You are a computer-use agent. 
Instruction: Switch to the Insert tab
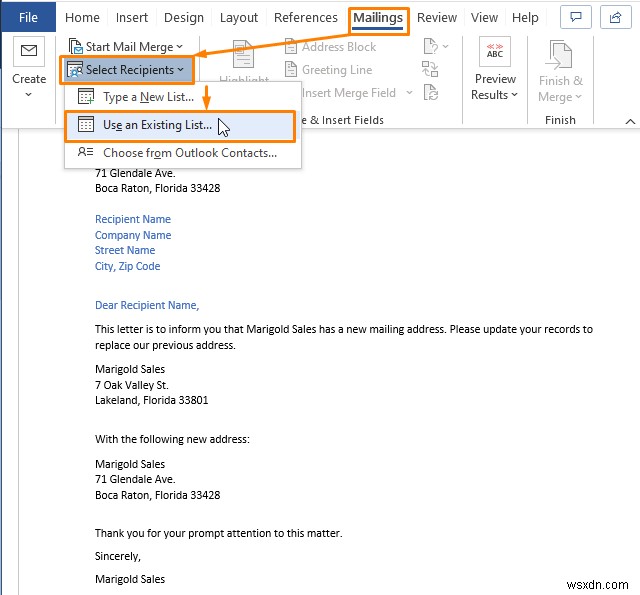(x=131, y=18)
